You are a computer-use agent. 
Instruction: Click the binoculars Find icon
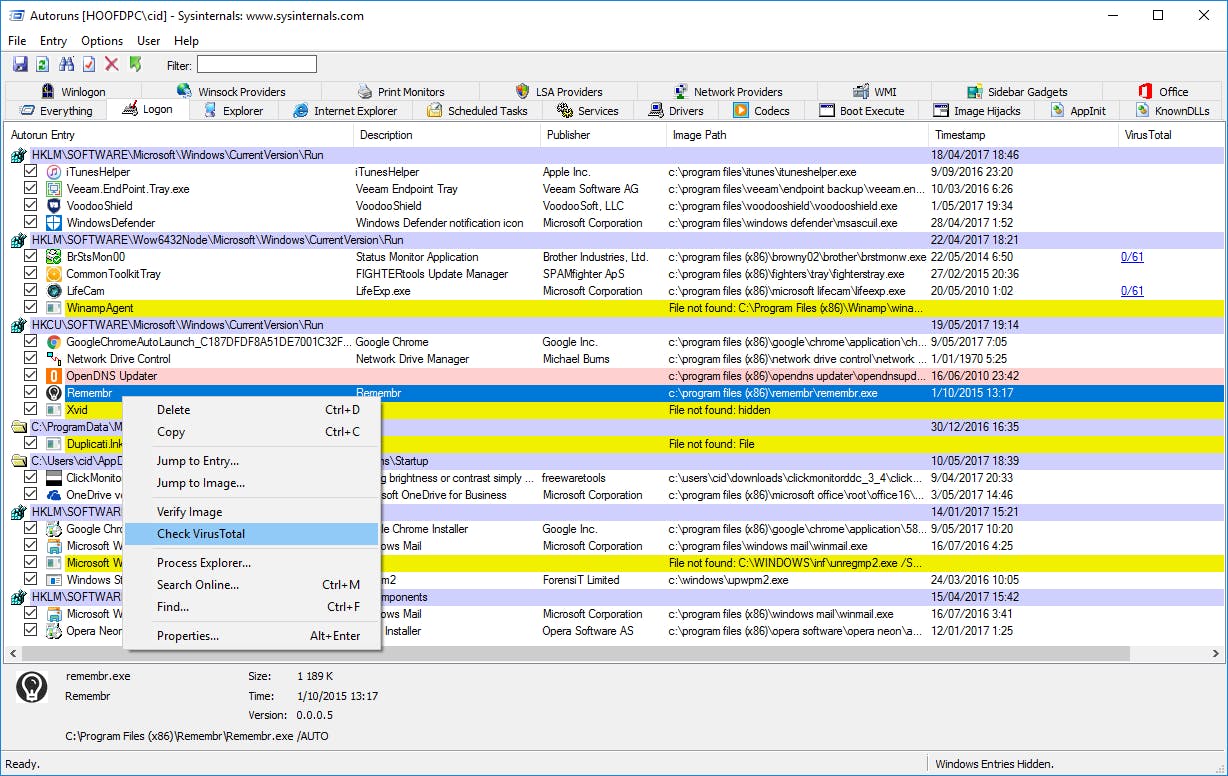[67, 65]
